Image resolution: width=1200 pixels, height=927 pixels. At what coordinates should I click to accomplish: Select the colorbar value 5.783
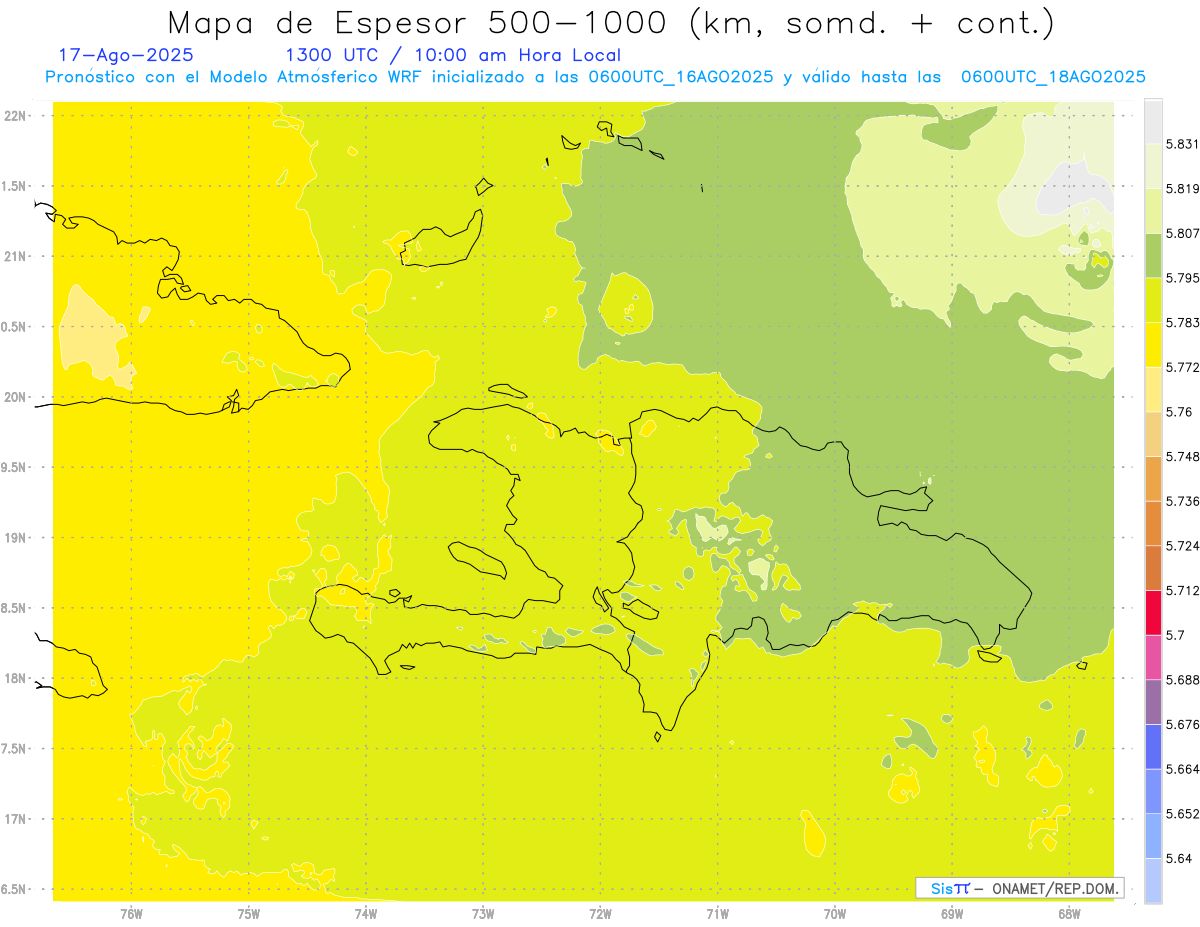1183,323
